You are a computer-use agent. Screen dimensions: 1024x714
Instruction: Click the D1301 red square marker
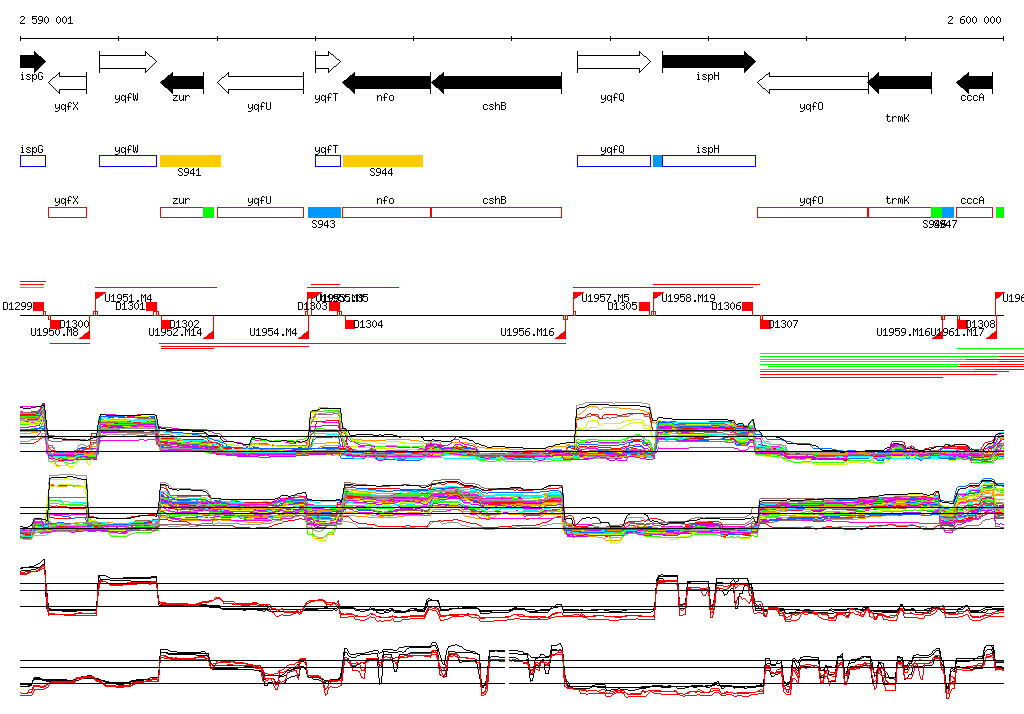(152, 306)
